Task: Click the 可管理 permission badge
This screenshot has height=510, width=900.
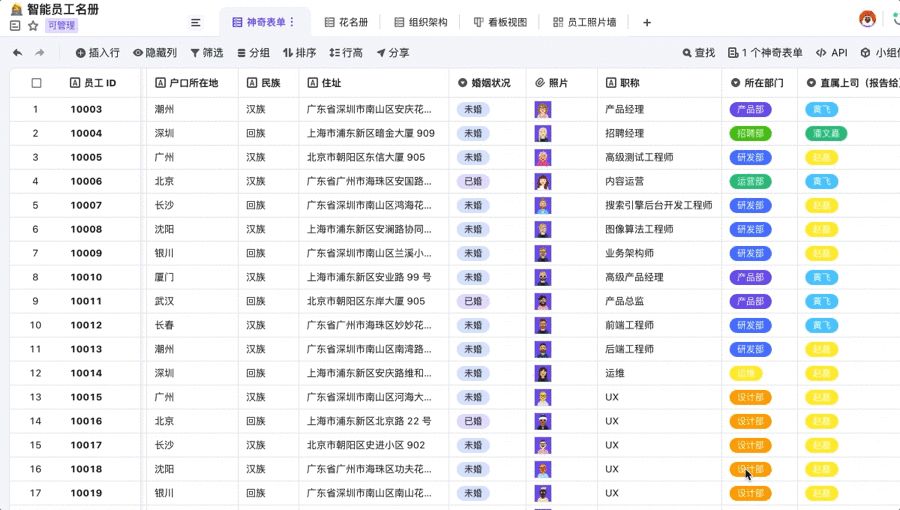Action: [61, 25]
